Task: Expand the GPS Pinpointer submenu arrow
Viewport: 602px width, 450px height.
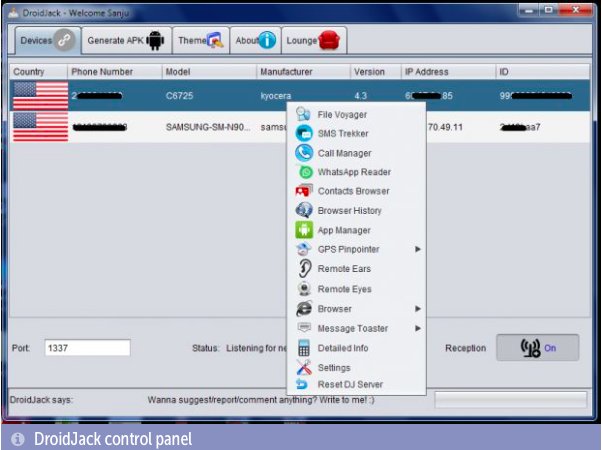Action: coord(418,249)
